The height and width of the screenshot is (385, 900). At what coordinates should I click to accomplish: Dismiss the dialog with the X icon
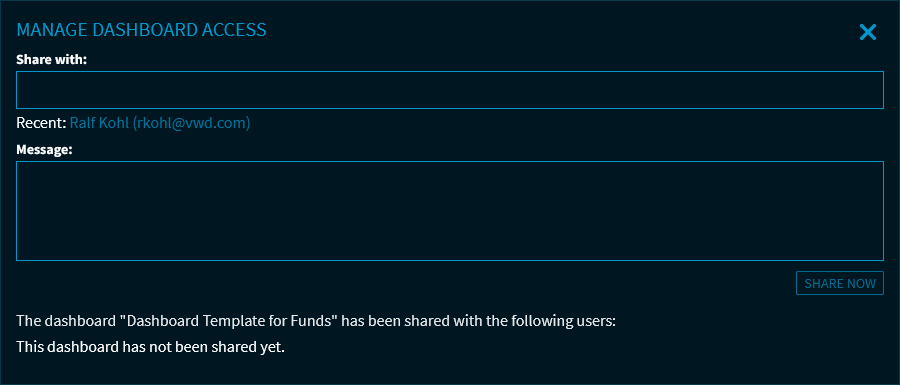click(x=867, y=32)
